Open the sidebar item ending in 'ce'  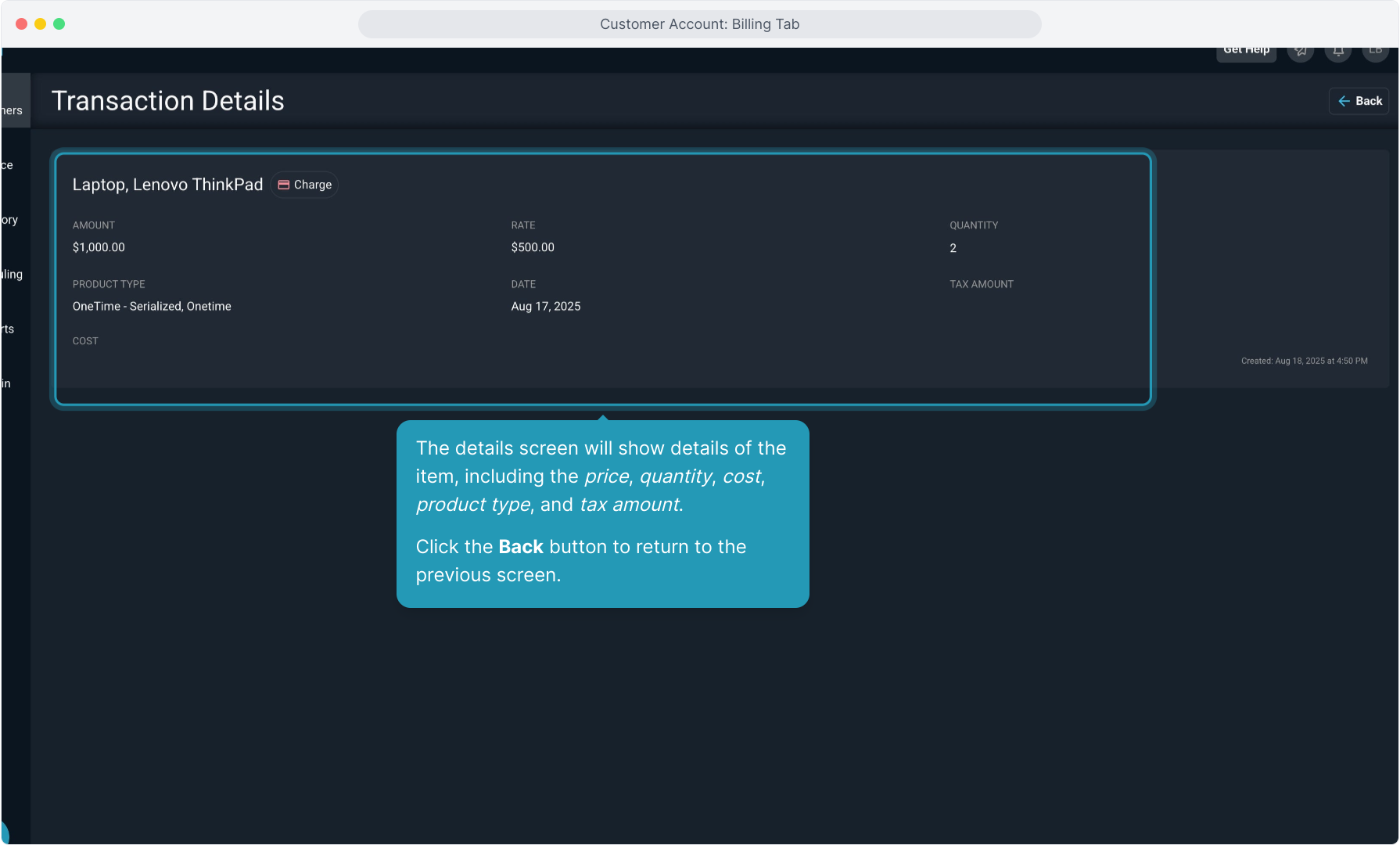pyautogui.click(x=8, y=165)
